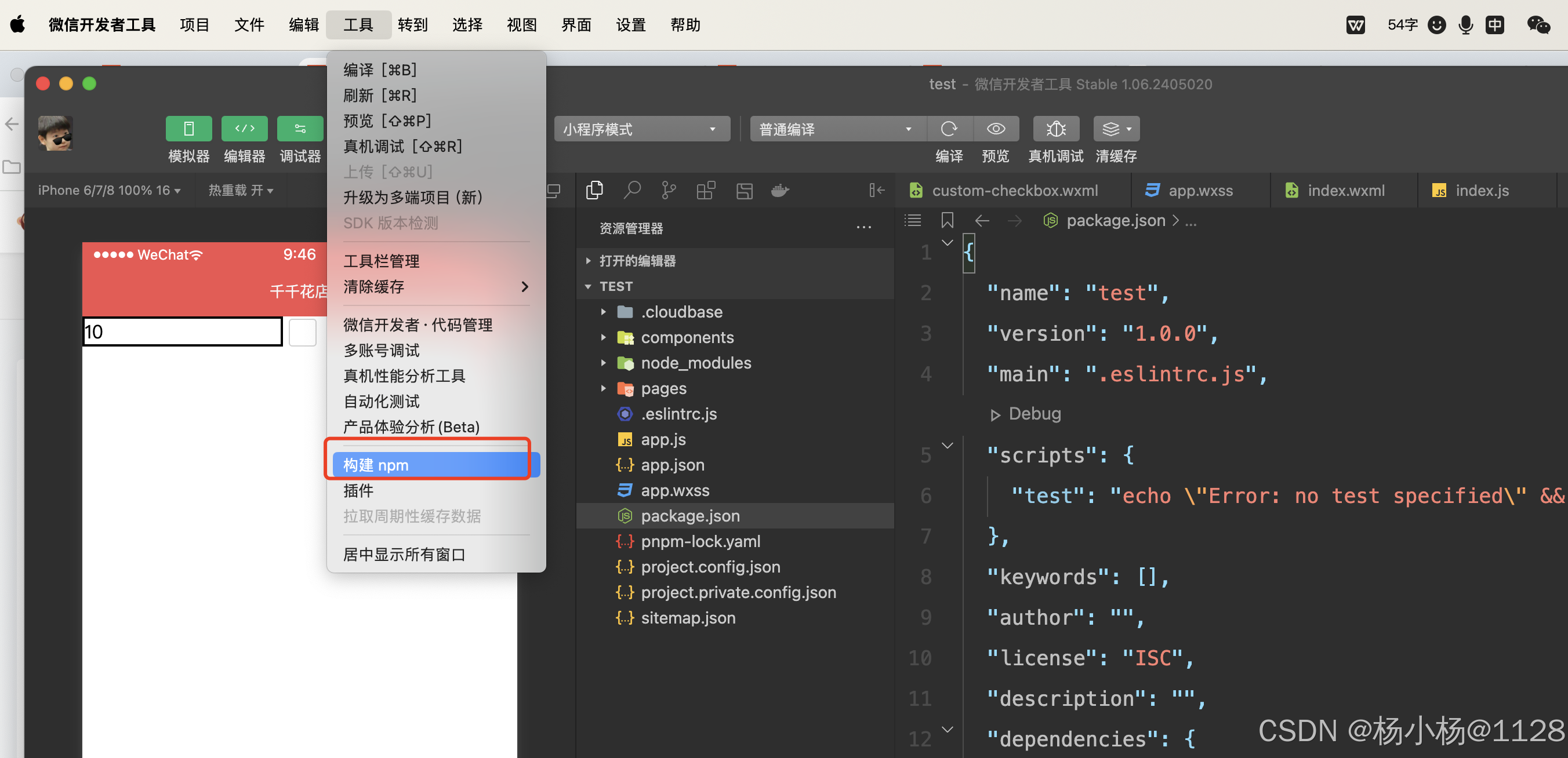Switch to index.wxml tab

click(x=1344, y=191)
